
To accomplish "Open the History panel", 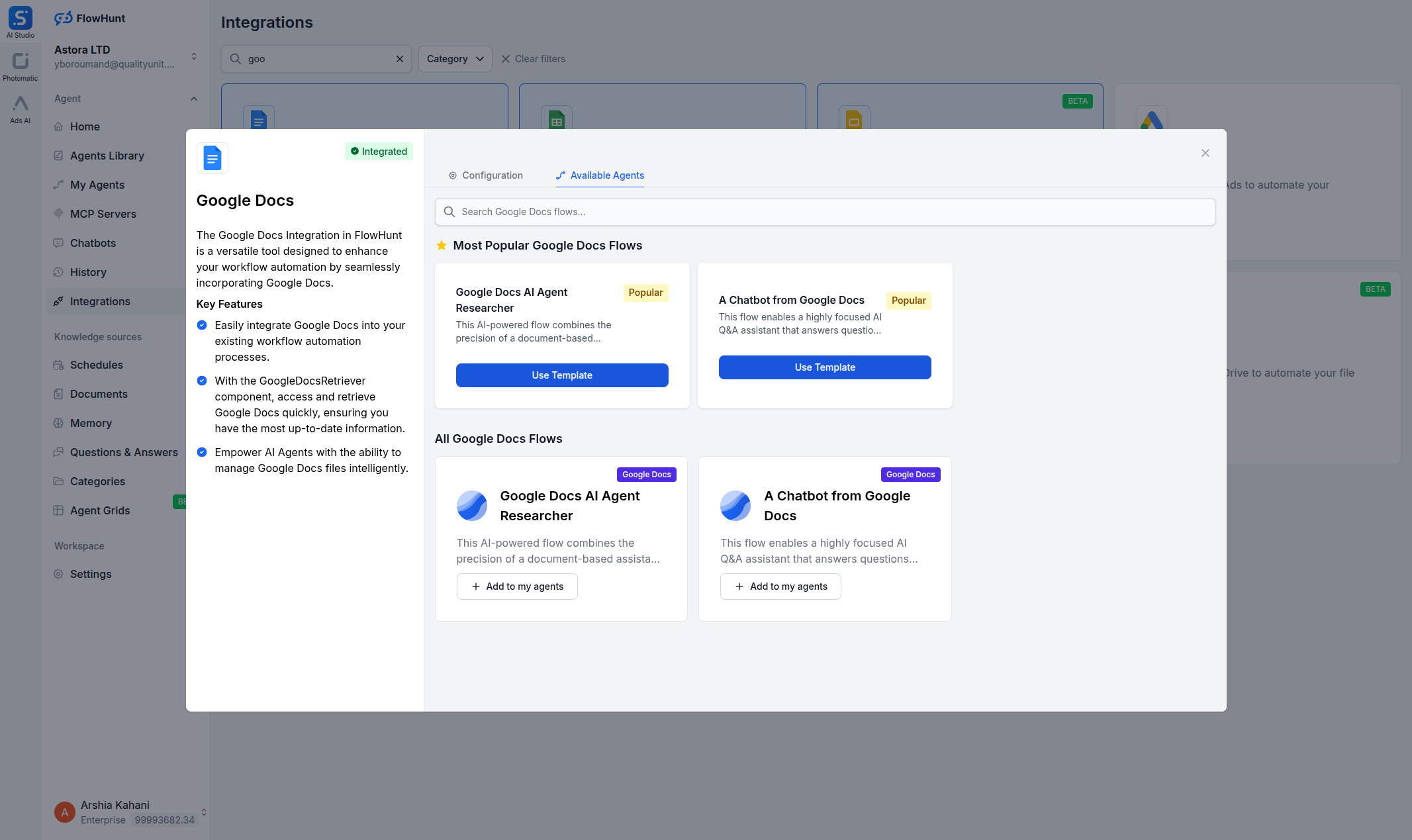I will click(88, 272).
